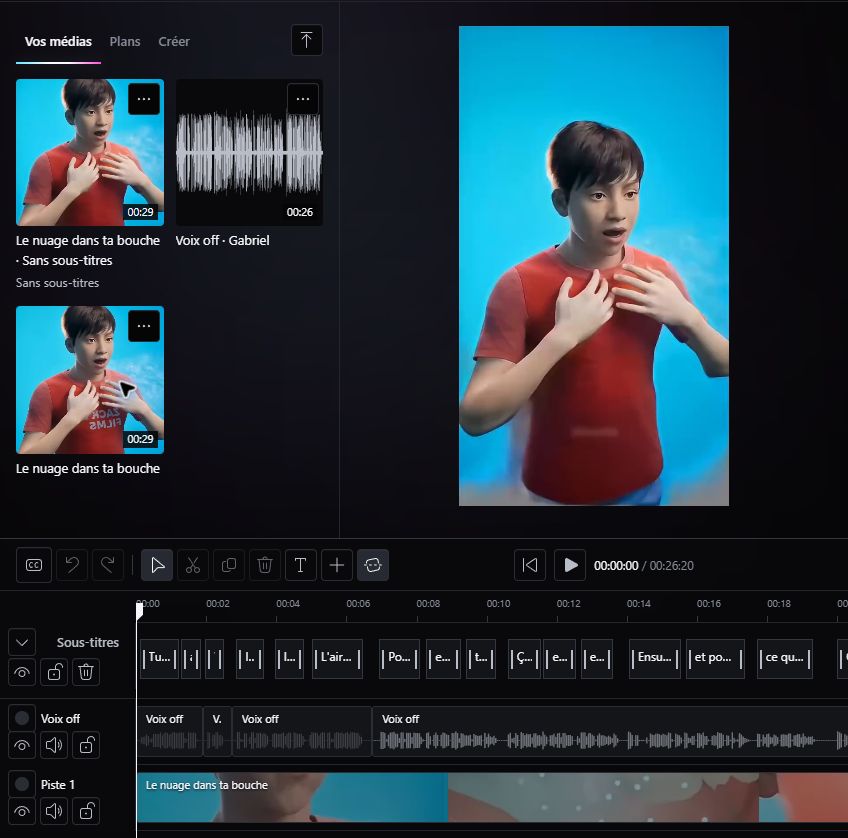Click the 00:04 mark on ruler
Screen dimensions: 848x838
(x=288, y=603)
